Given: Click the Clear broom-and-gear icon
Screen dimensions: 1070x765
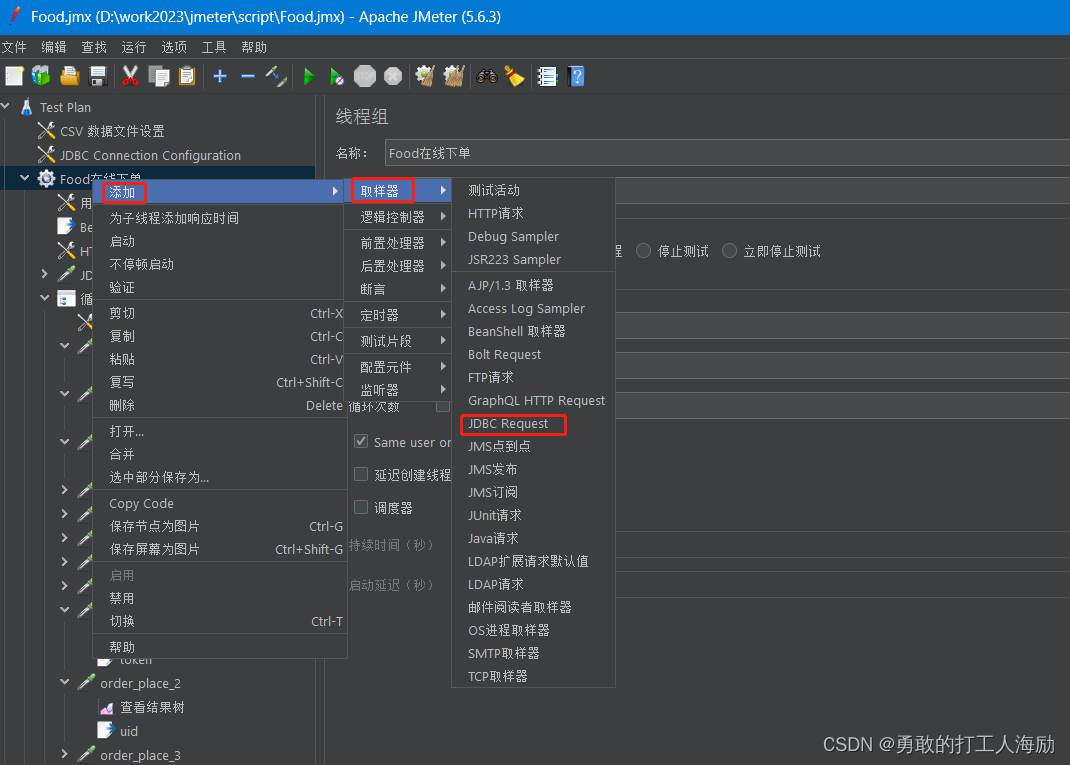Looking at the screenshot, I should (x=426, y=76).
